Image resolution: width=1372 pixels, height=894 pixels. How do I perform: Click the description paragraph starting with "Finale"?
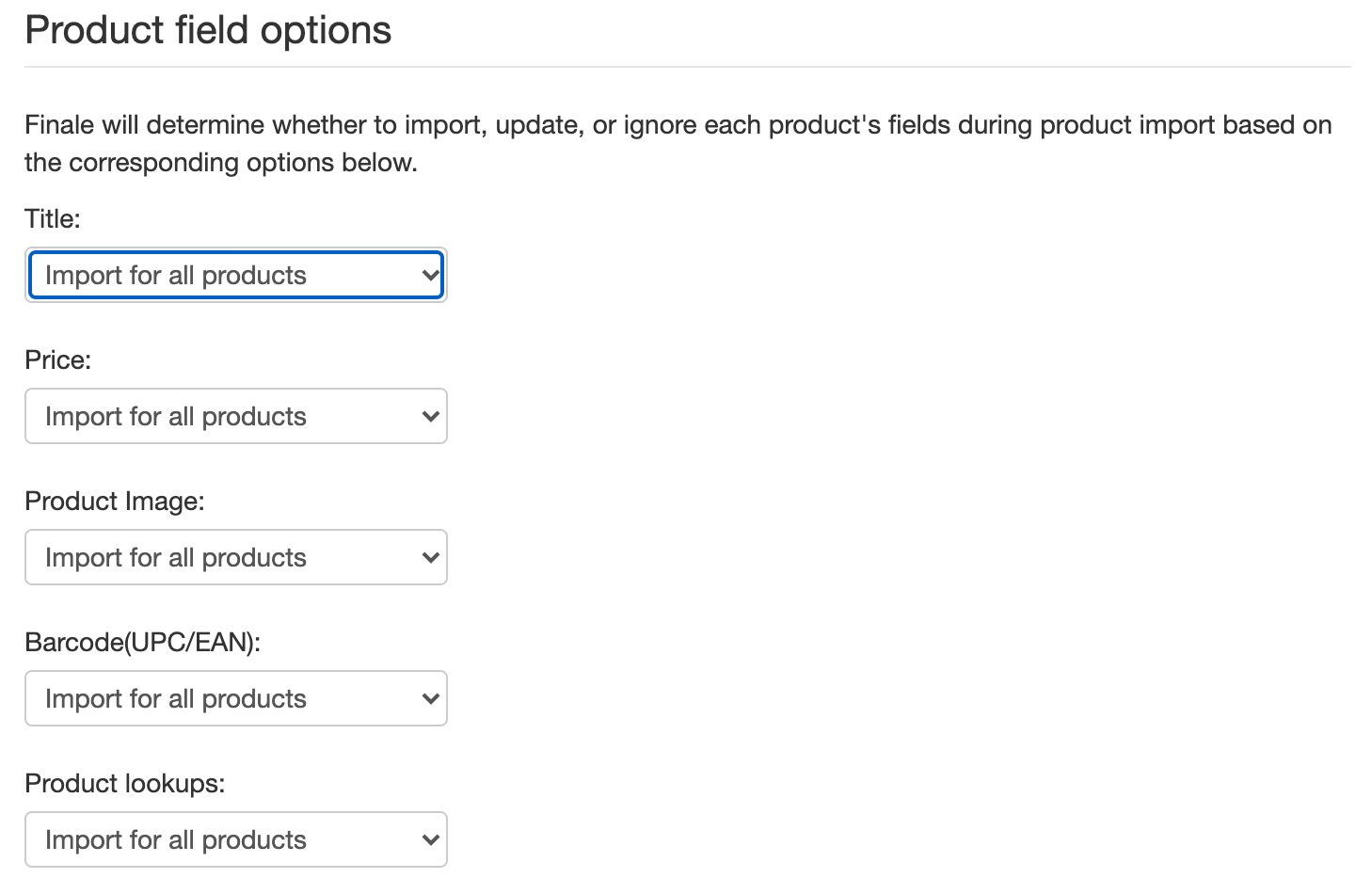[x=678, y=143]
